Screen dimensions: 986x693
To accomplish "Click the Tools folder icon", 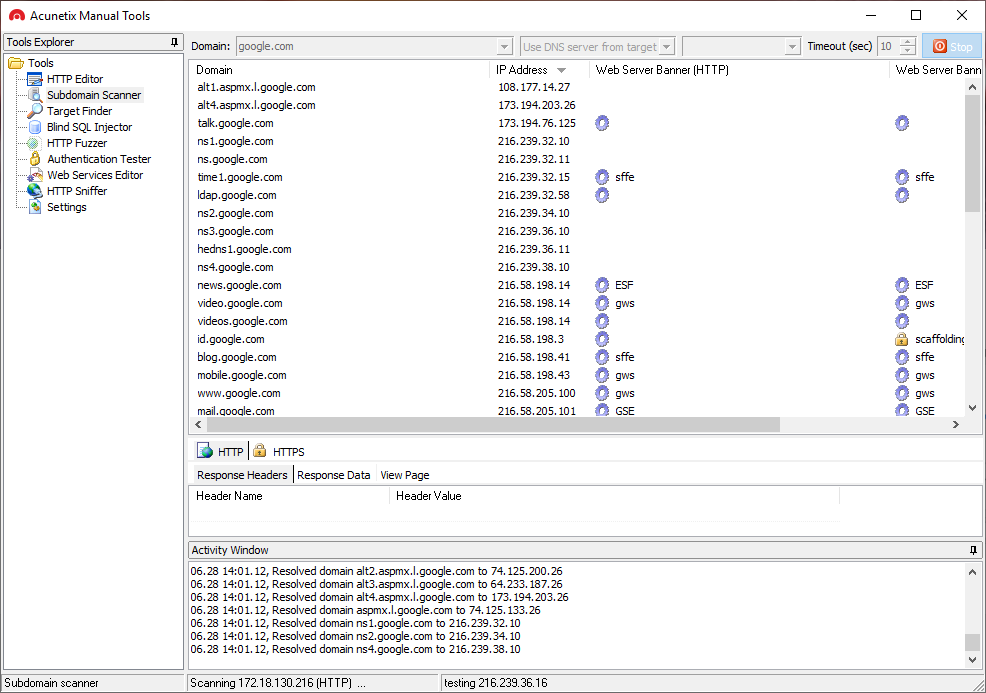I will (x=16, y=63).
